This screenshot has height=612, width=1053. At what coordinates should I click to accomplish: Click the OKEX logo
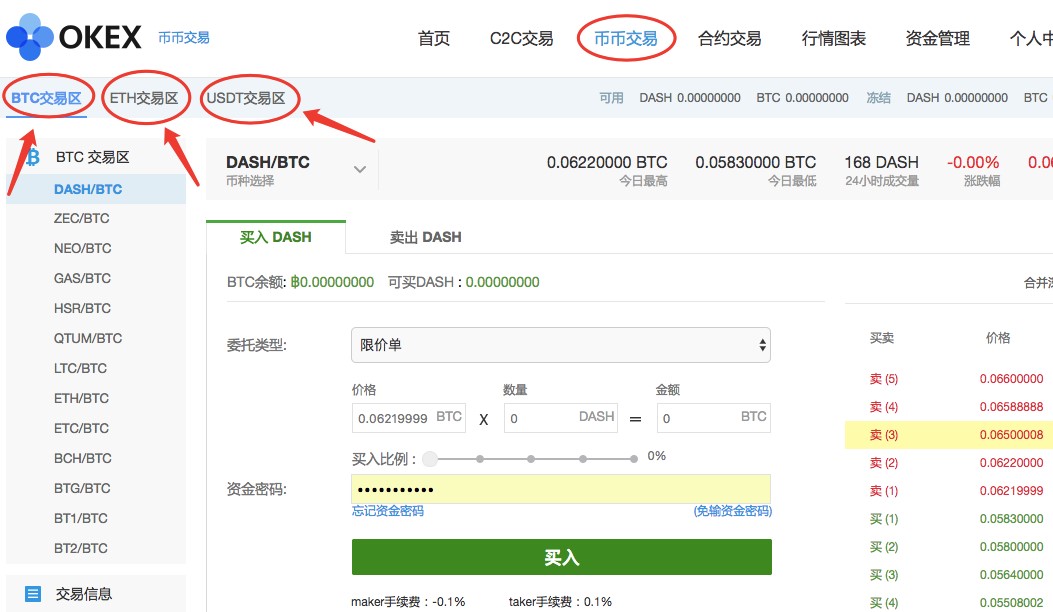[x=74, y=37]
